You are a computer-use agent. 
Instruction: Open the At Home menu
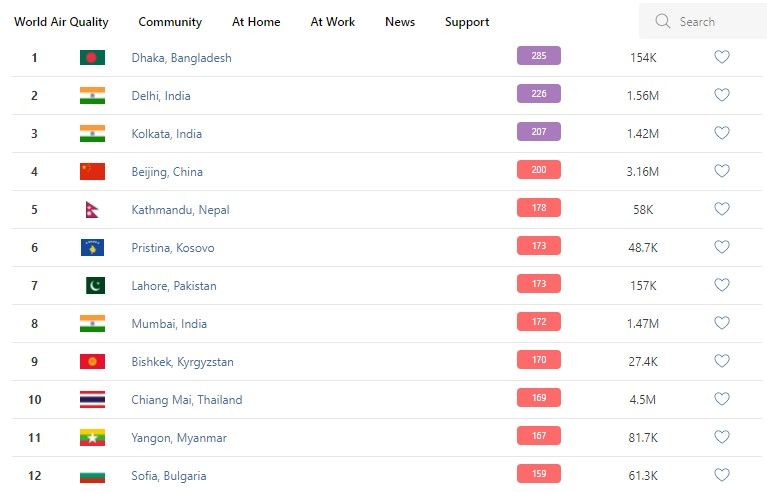pos(256,22)
